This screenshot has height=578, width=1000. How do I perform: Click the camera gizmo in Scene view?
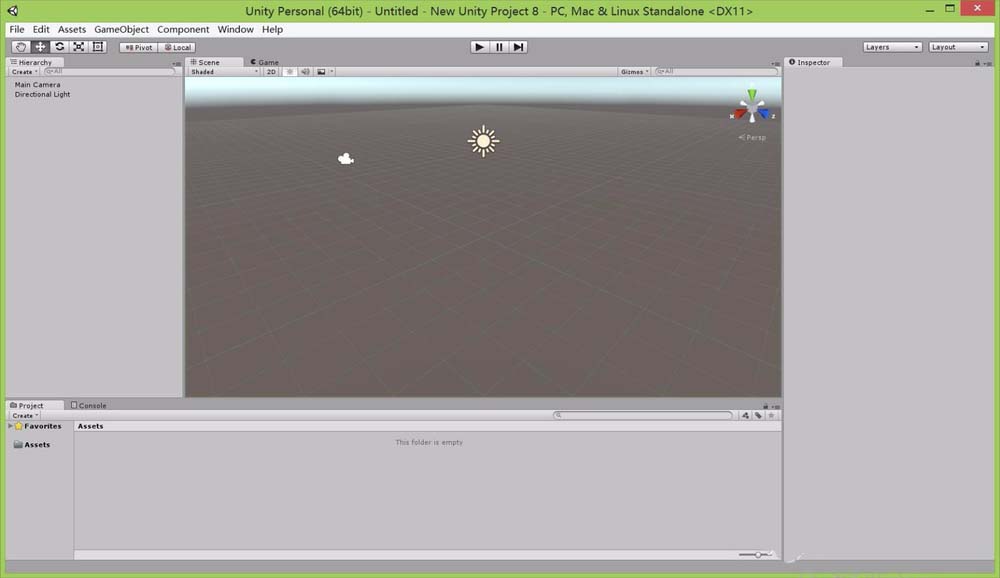point(346,158)
